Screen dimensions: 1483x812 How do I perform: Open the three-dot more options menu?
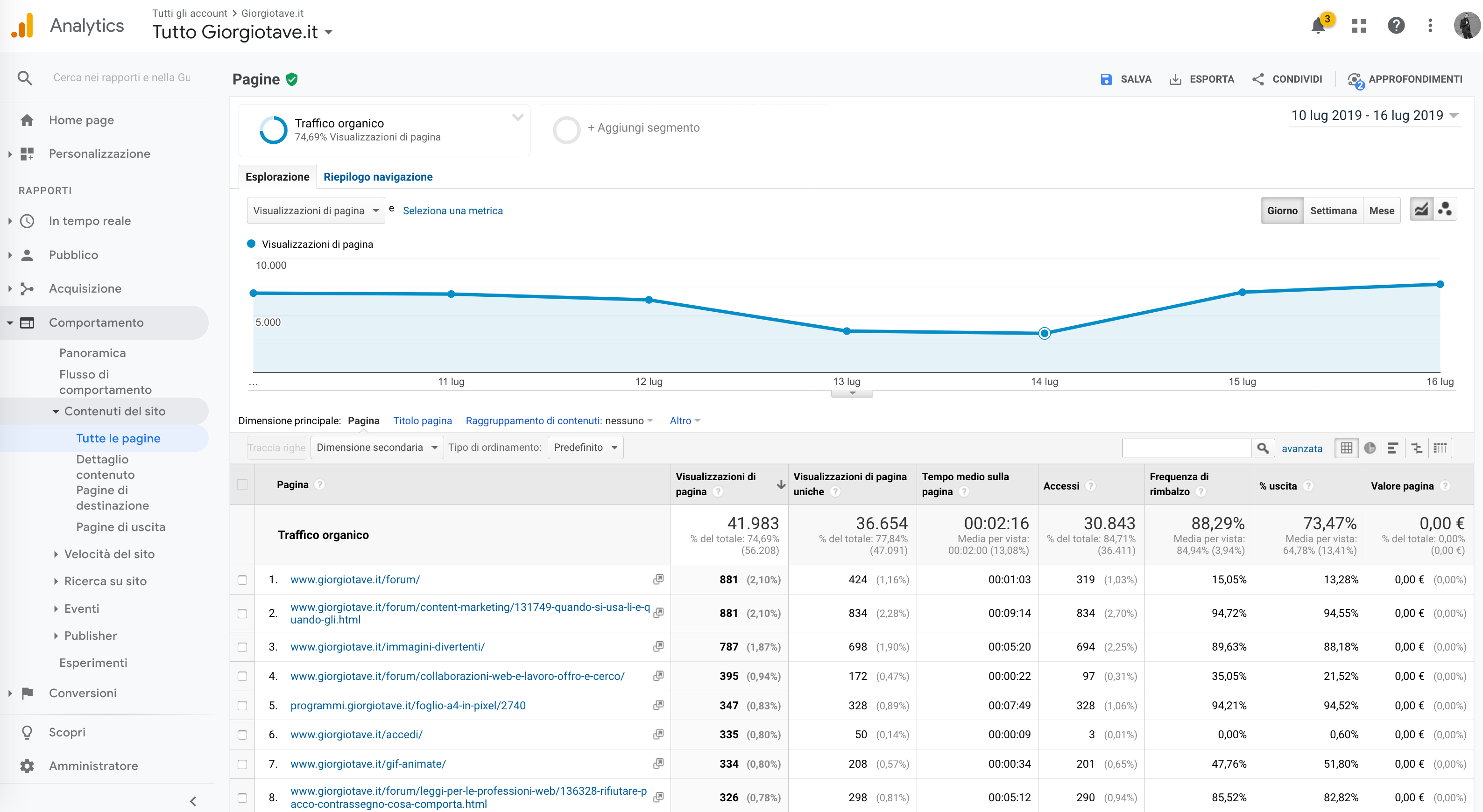[1430, 26]
